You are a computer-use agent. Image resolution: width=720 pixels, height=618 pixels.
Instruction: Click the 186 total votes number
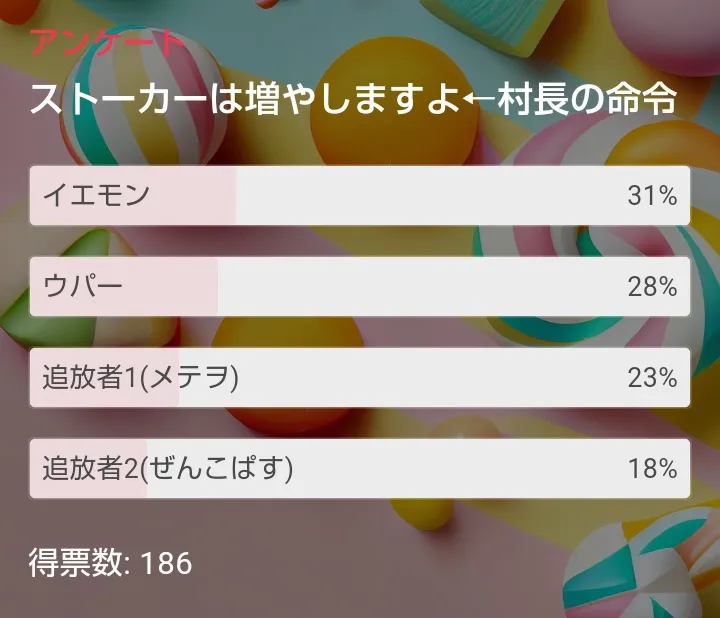(x=166, y=563)
